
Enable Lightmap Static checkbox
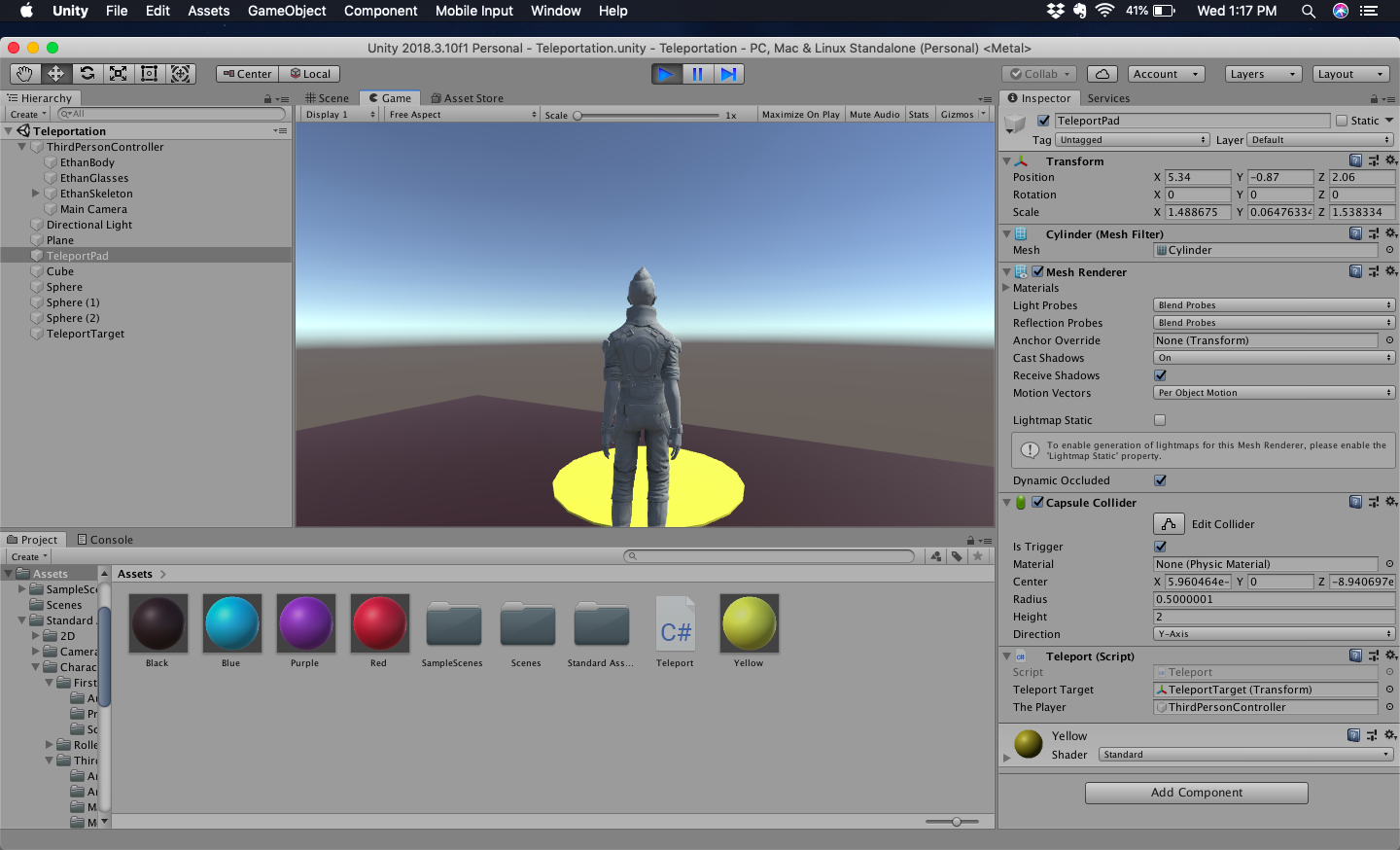click(1160, 420)
